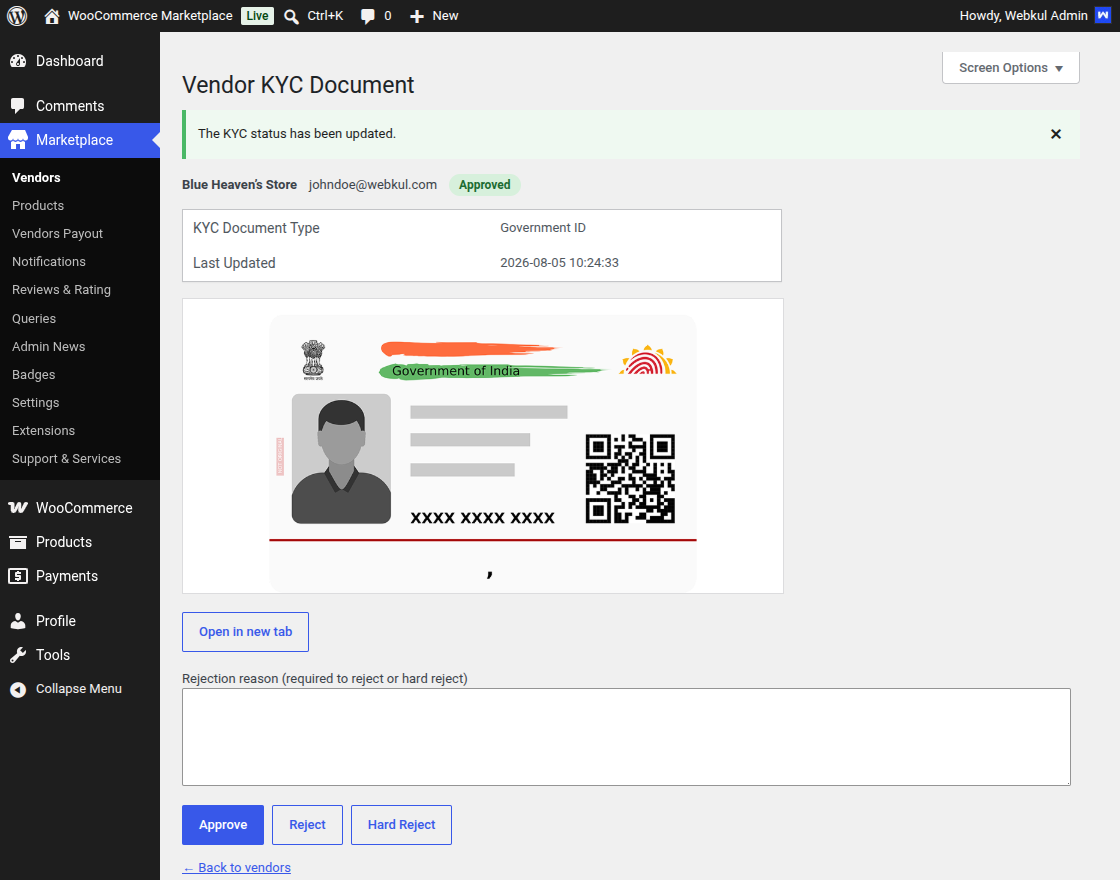Open Reviews & Rating
Screen dimensions: 1120x880
(61, 290)
